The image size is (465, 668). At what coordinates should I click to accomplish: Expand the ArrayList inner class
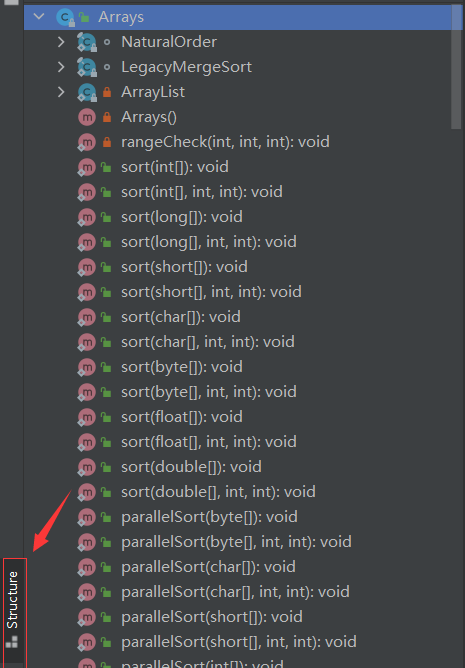(x=61, y=92)
